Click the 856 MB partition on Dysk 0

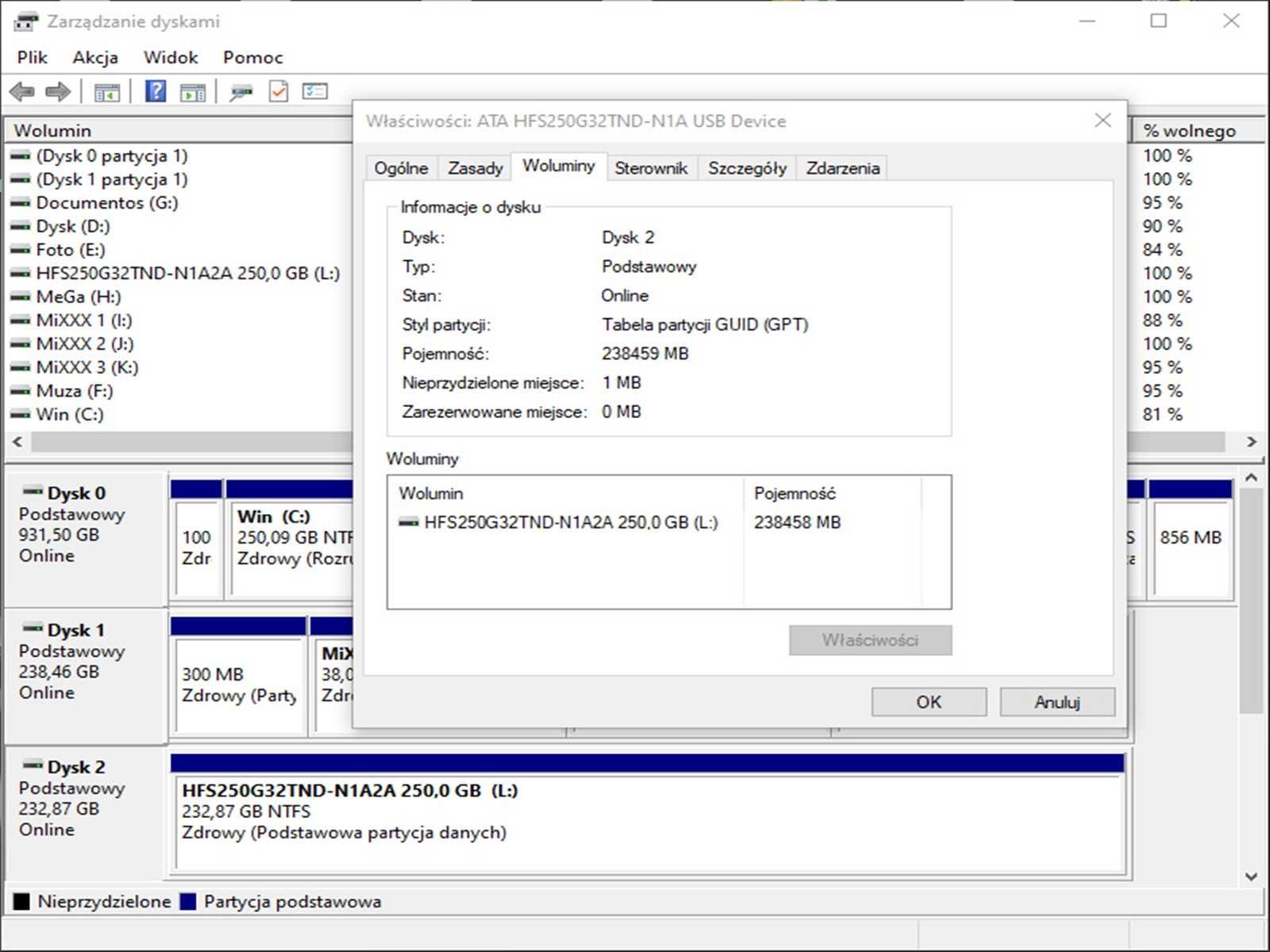coord(1191,539)
